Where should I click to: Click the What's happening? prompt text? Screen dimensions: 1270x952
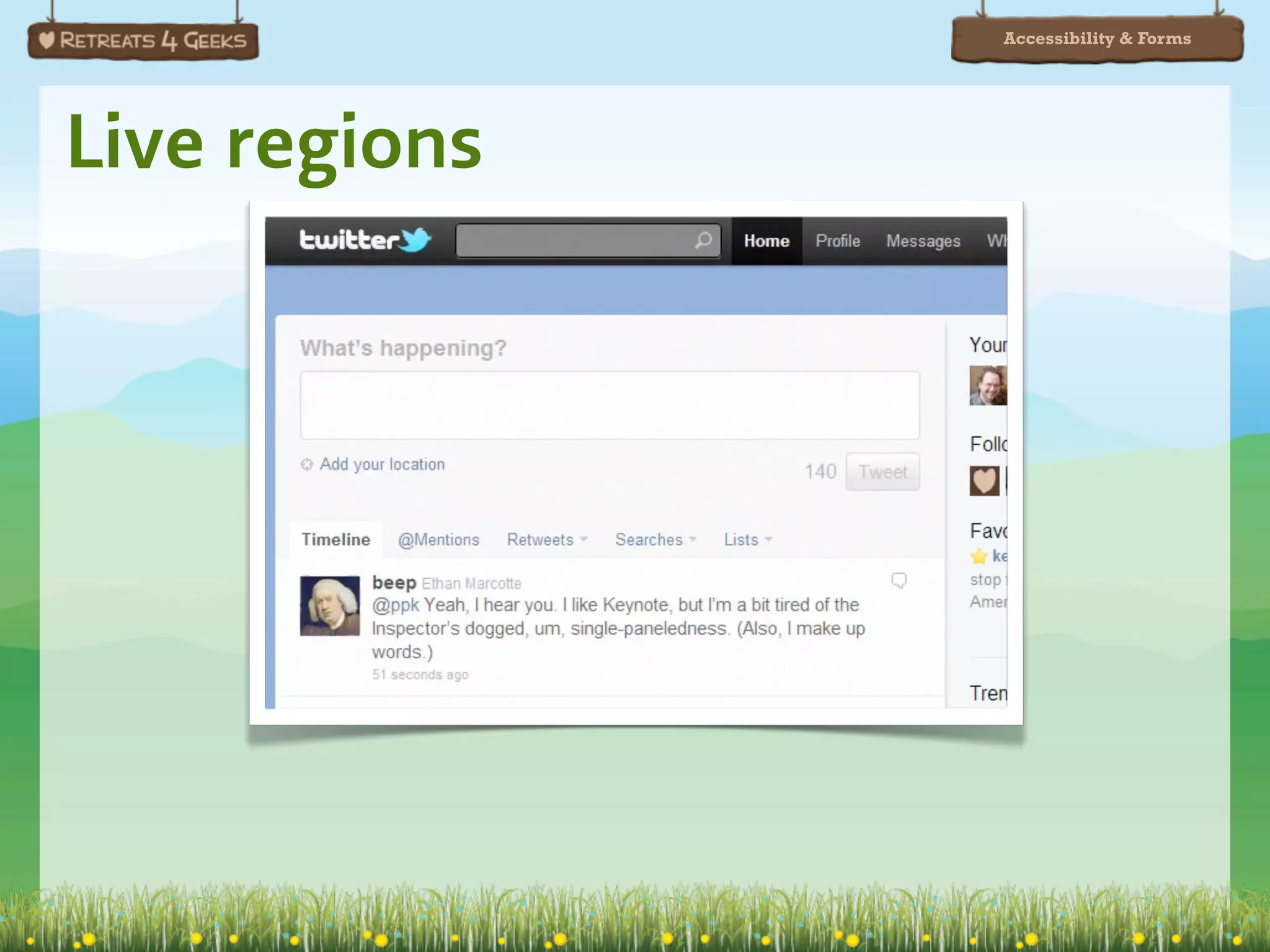(404, 348)
